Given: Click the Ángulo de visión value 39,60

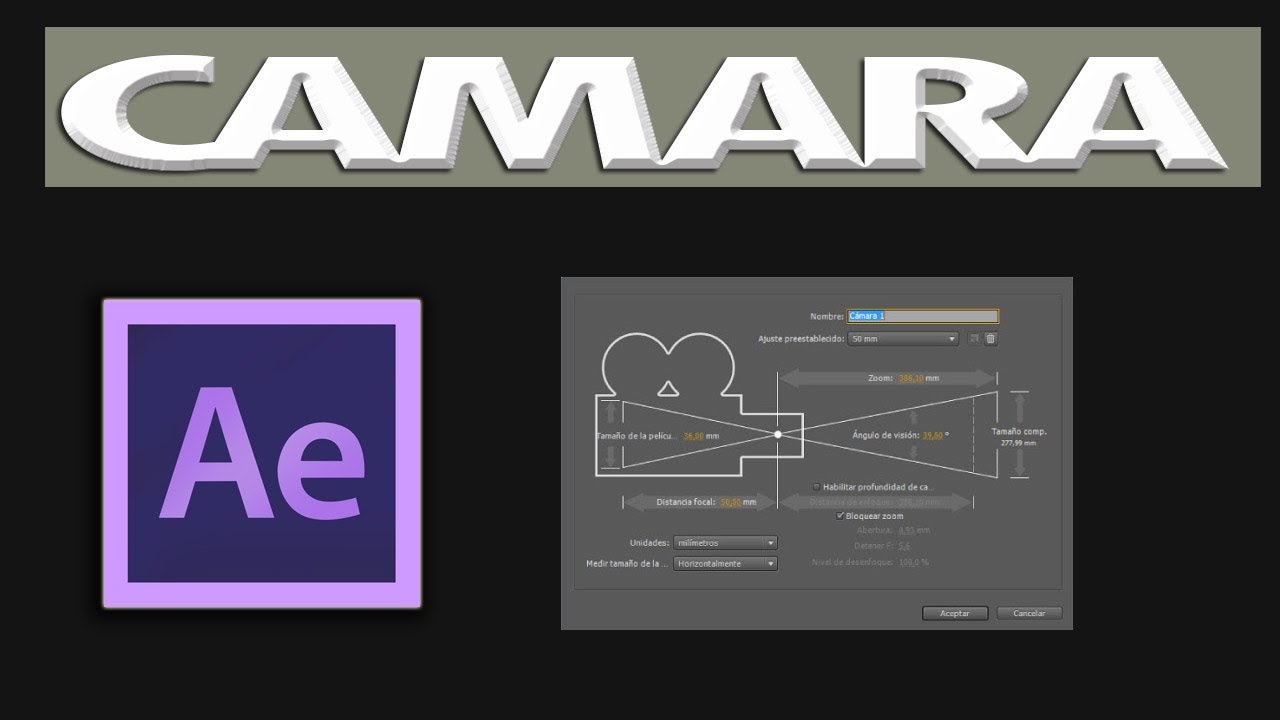Looking at the screenshot, I should click(x=932, y=435).
